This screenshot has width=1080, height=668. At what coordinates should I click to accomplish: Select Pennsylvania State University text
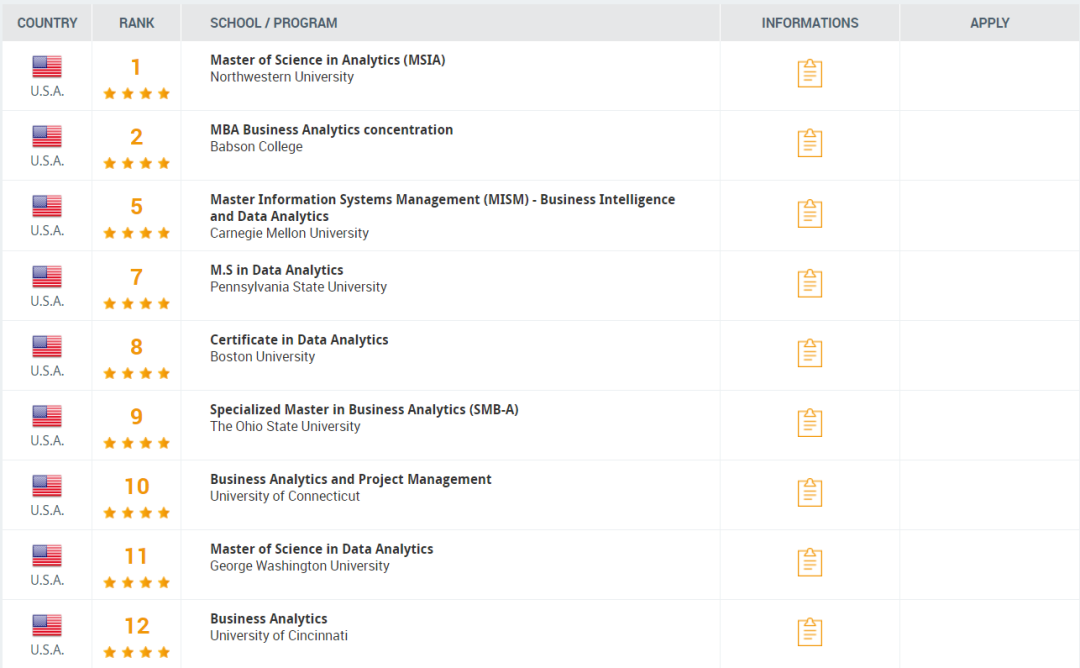tap(298, 287)
